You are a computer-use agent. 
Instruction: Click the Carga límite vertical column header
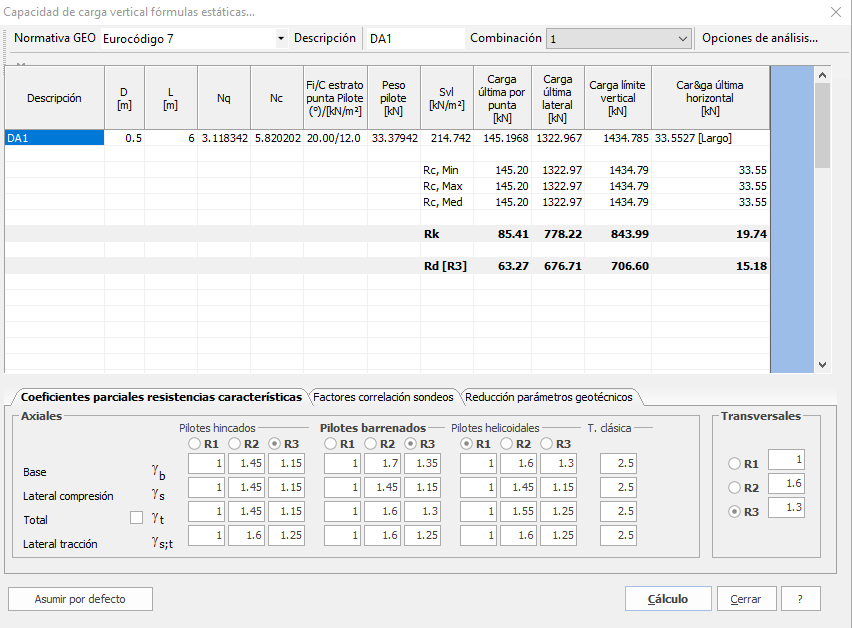point(618,98)
